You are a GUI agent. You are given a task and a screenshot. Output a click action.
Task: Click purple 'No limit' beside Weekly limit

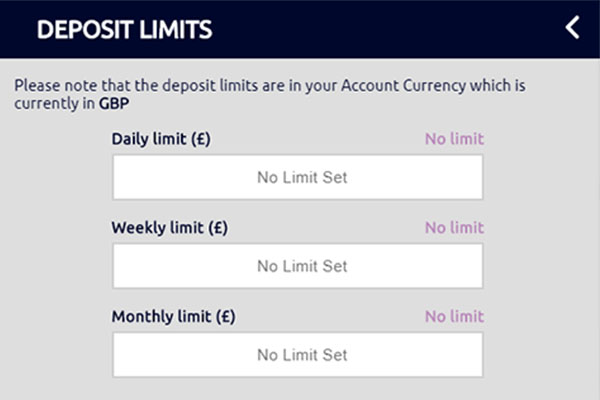(x=454, y=227)
